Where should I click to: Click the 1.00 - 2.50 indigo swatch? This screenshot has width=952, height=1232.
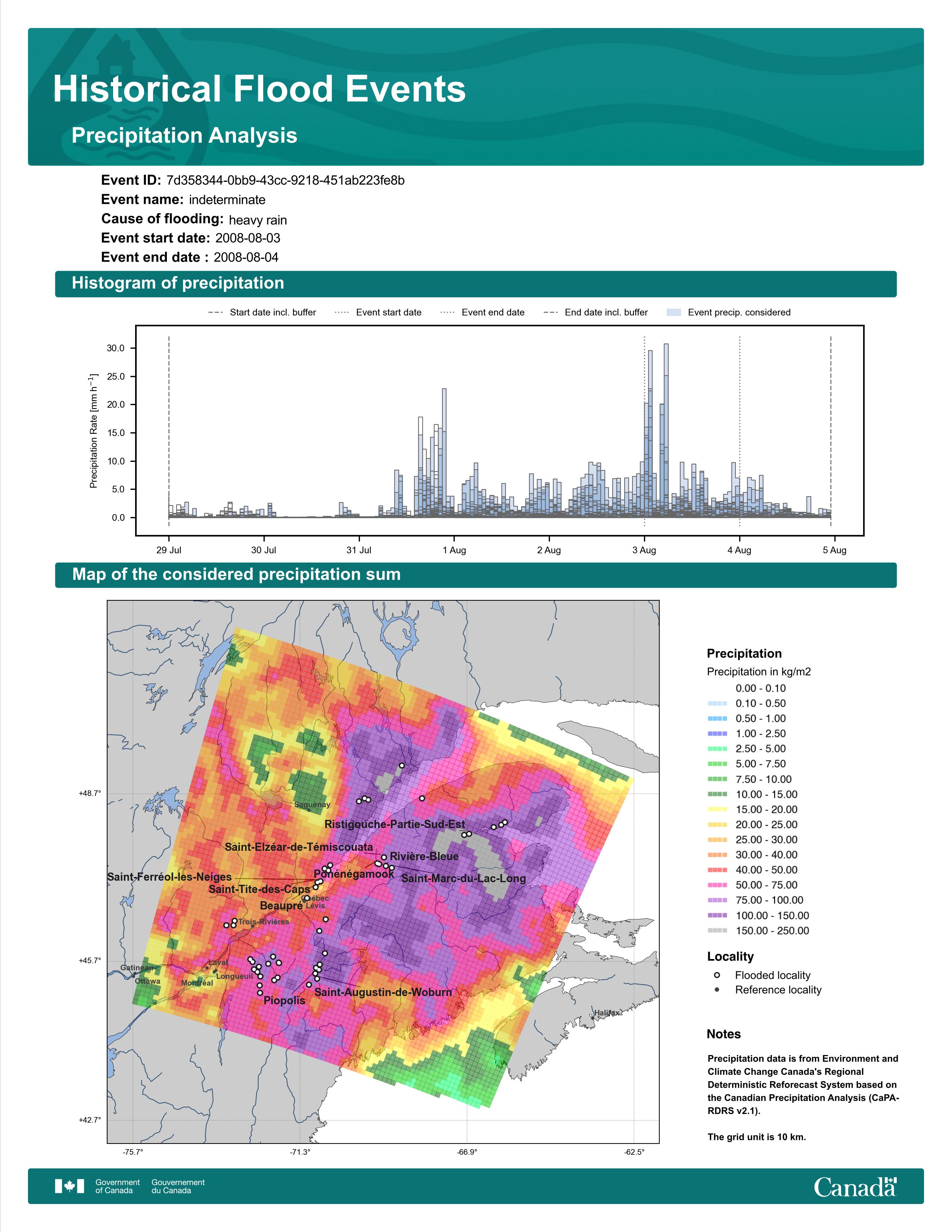(717, 733)
